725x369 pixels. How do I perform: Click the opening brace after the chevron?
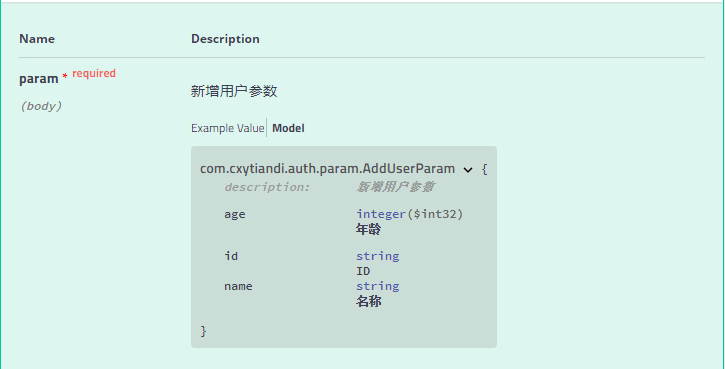484,169
